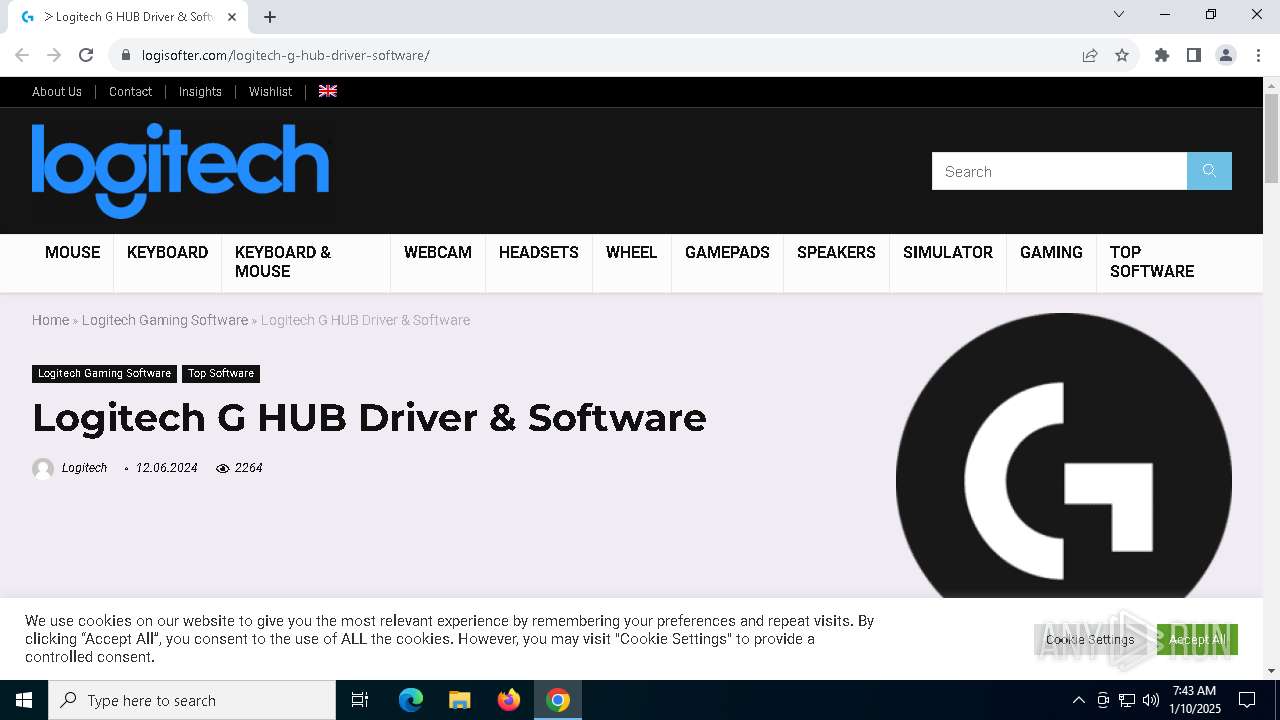Screen dimensions: 1280x720
Task: Open Chrome profile avatar icon
Action: pos(1226,55)
